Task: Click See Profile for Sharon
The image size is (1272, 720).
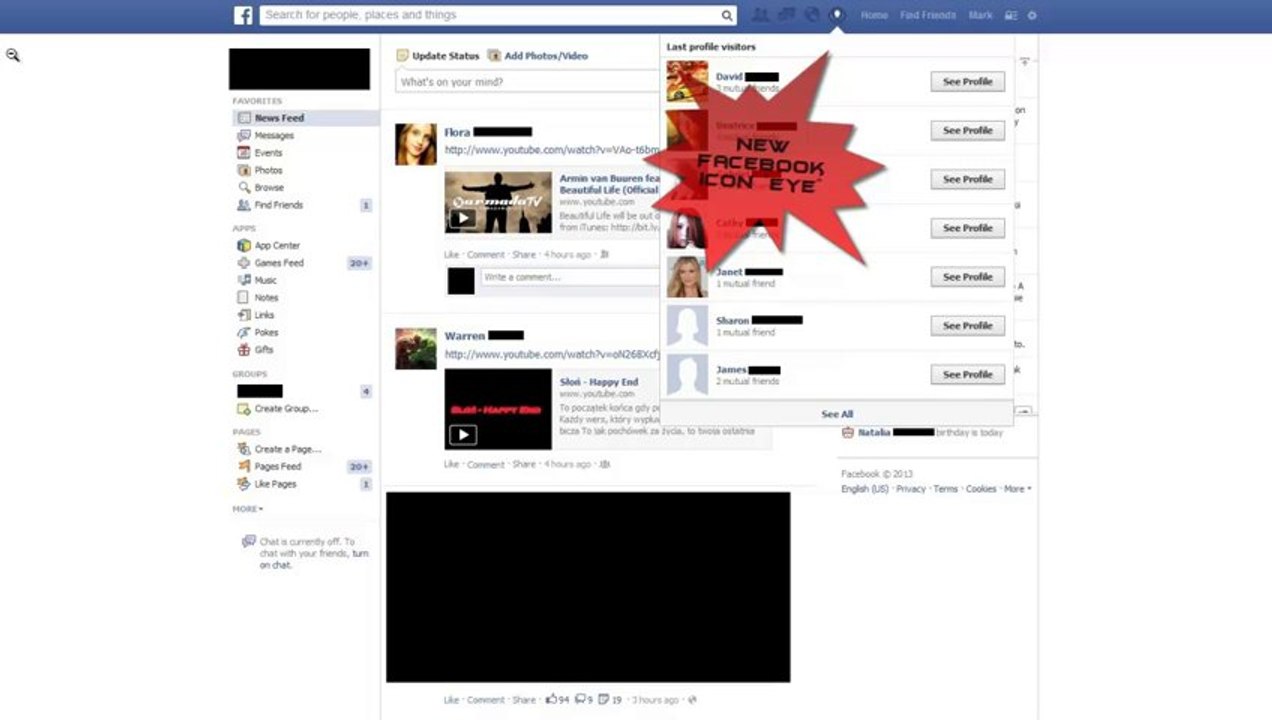Action: coord(967,325)
